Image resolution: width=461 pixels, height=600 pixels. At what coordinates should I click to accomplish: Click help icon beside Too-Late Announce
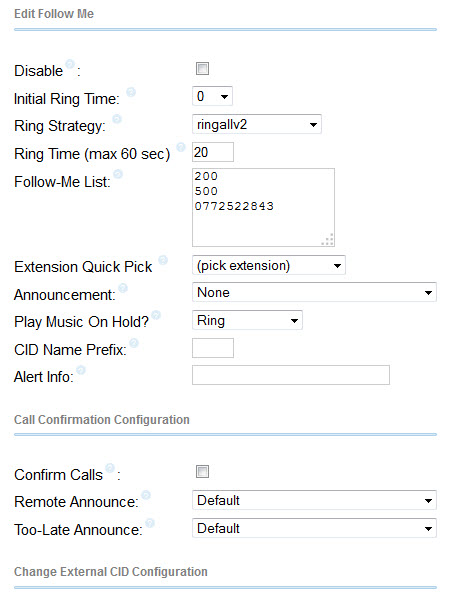tap(150, 523)
